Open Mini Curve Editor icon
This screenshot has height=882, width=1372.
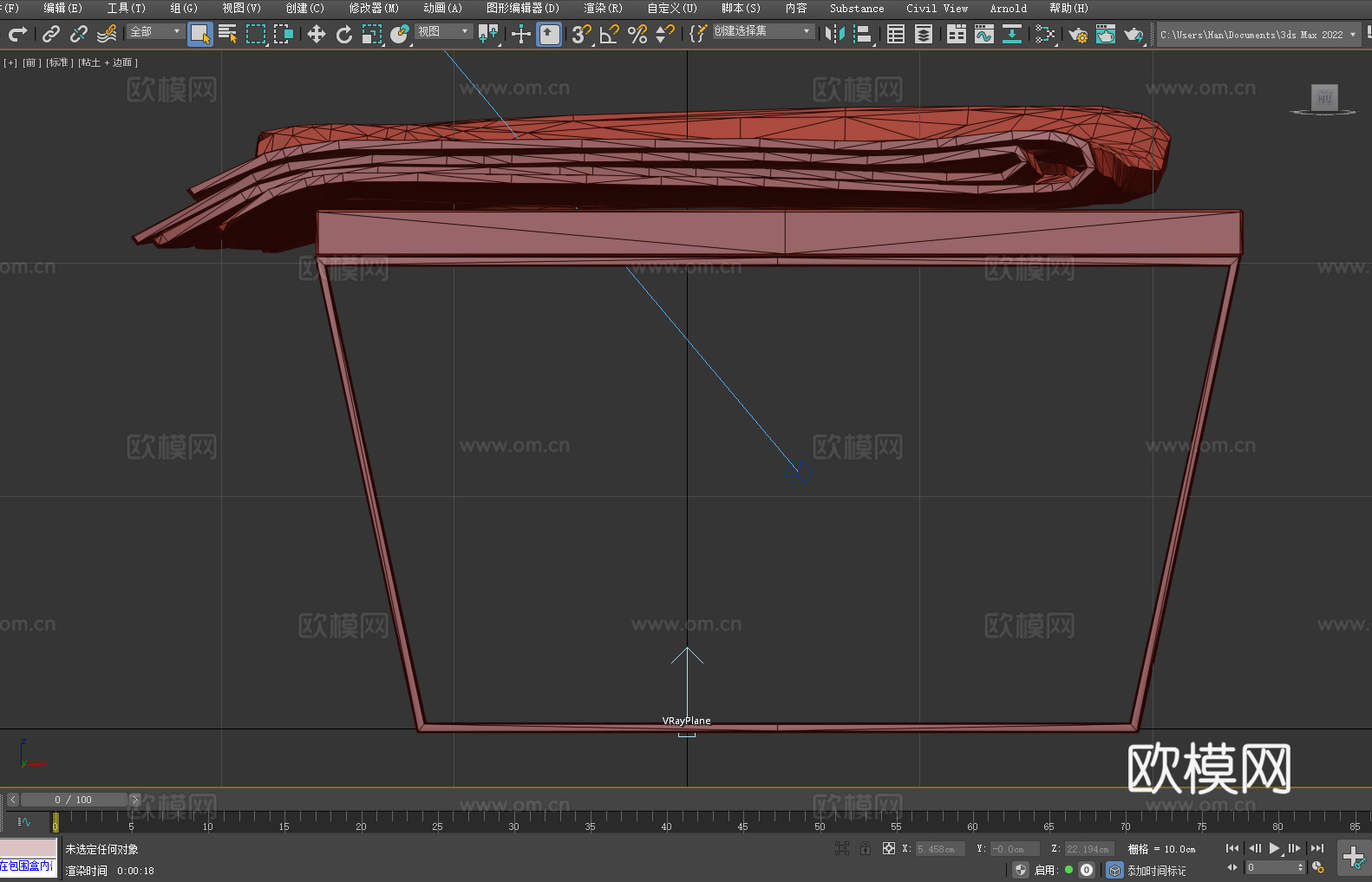(x=24, y=821)
